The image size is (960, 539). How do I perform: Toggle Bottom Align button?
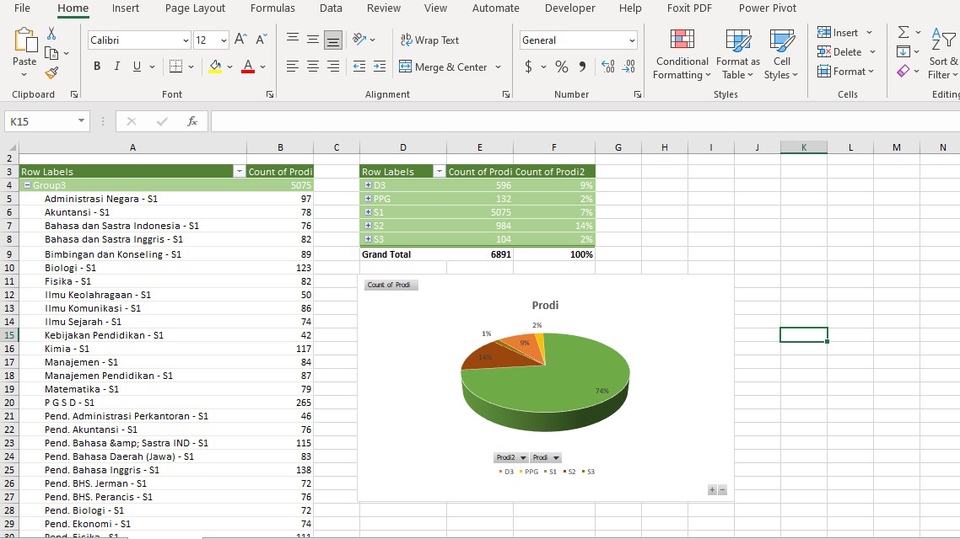[x=333, y=40]
